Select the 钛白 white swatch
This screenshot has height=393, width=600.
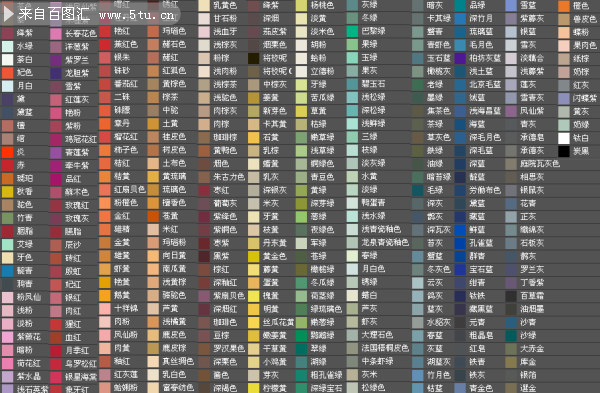[x=564, y=138]
